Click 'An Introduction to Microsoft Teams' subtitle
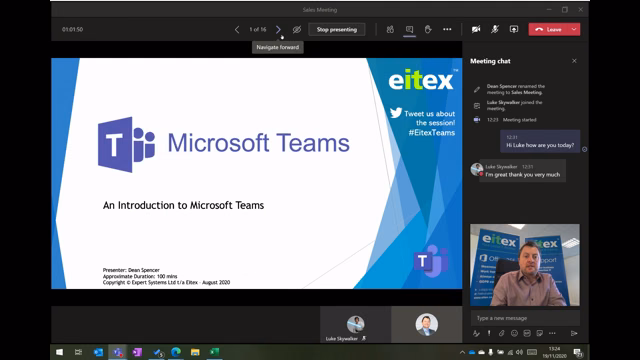The width and height of the screenshot is (640, 360). coord(183,205)
